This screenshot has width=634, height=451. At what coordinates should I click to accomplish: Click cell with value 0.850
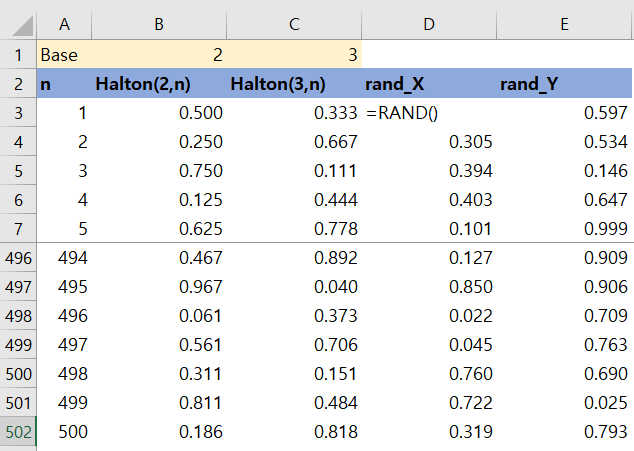pos(429,287)
